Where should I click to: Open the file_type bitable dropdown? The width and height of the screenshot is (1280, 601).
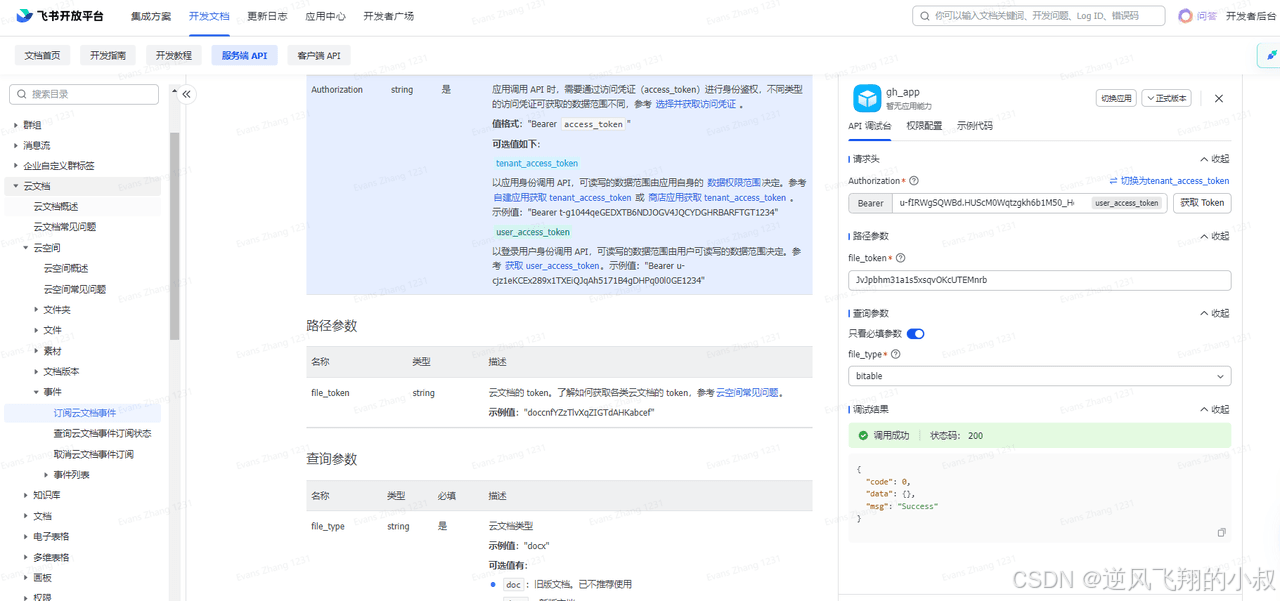tap(1039, 376)
